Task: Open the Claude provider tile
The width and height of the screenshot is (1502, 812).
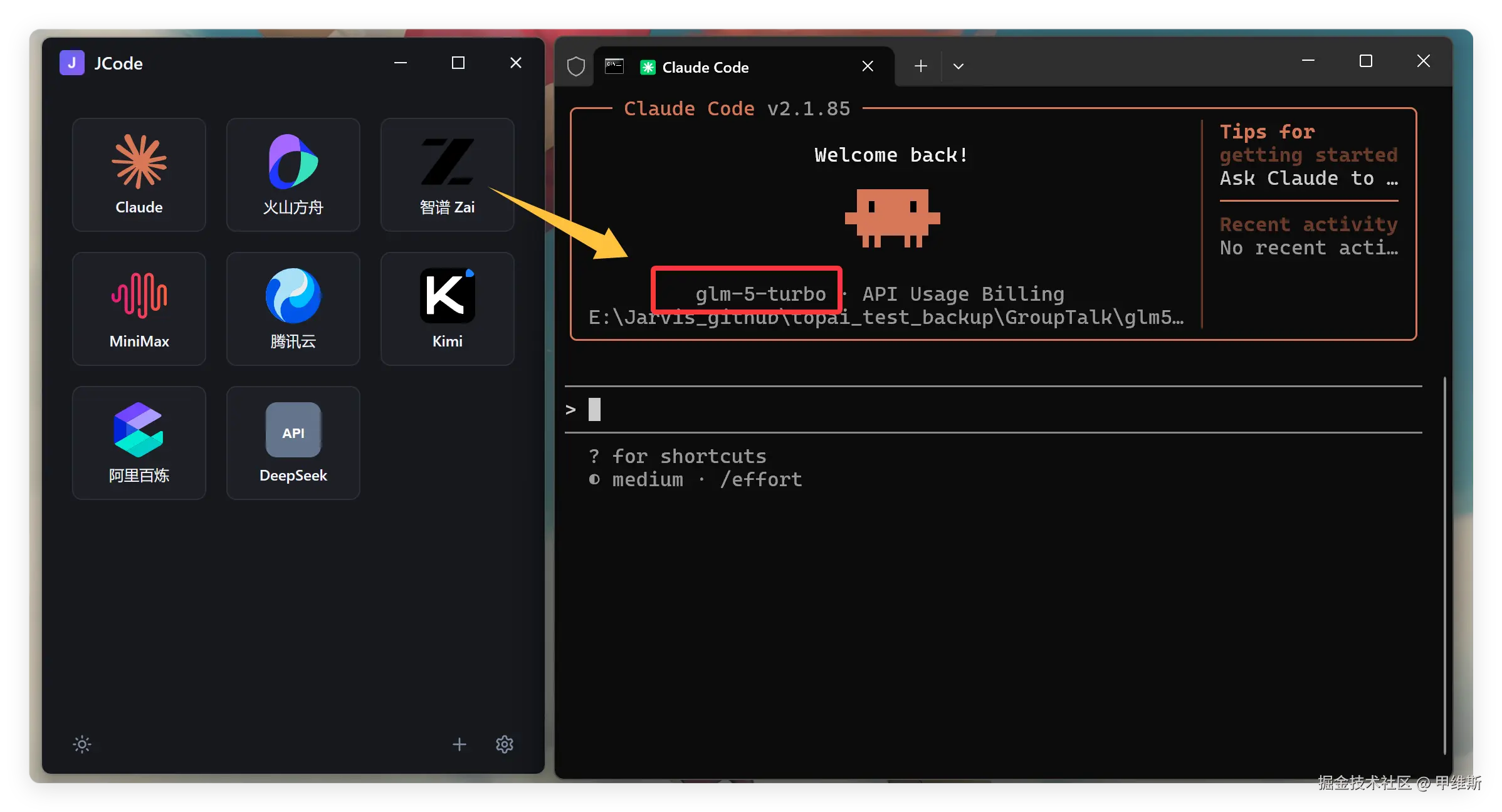Action: click(x=139, y=174)
